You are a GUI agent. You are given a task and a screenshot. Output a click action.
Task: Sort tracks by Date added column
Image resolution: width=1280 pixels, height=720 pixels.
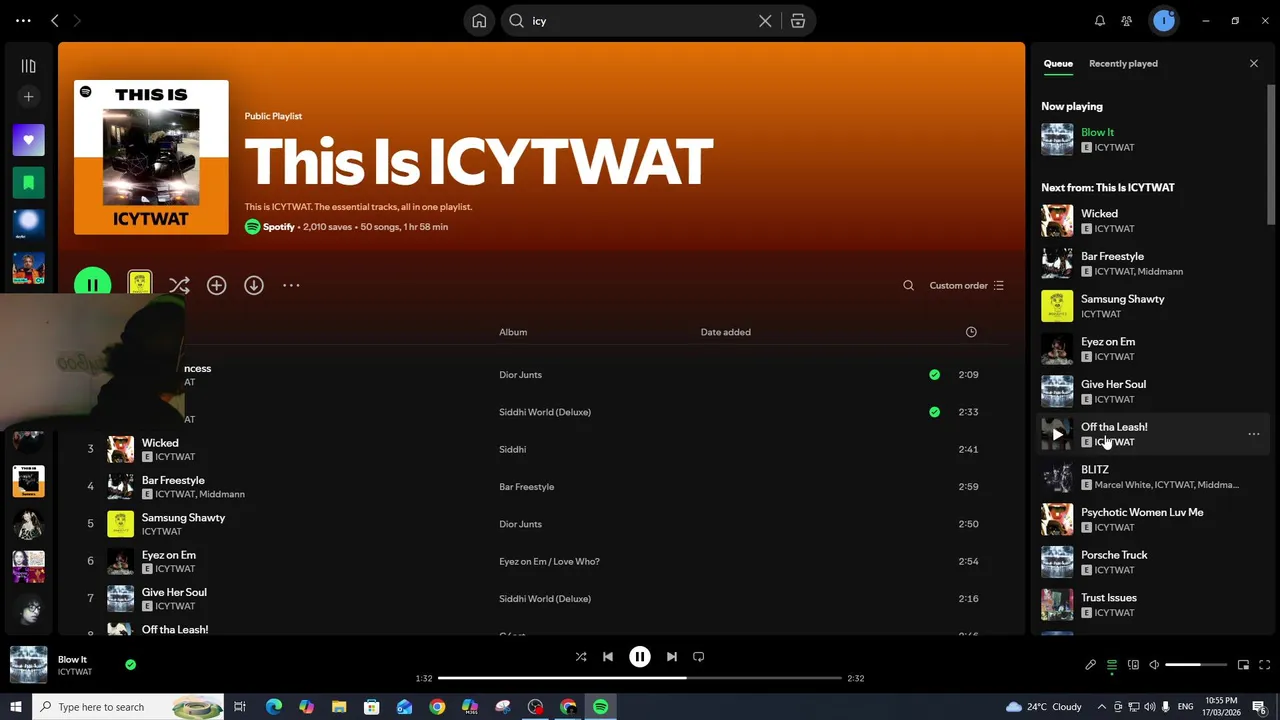click(725, 332)
